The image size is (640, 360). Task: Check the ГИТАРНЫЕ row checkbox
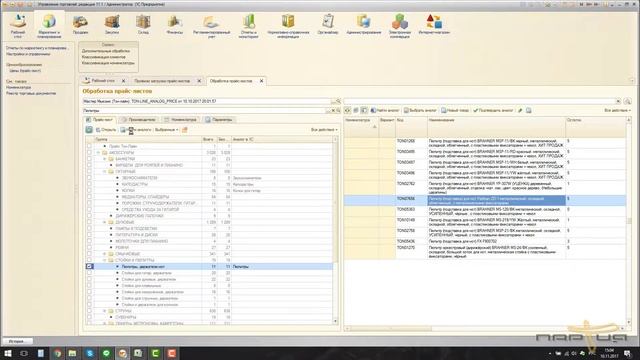pyautogui.click(x=89, y=171)
